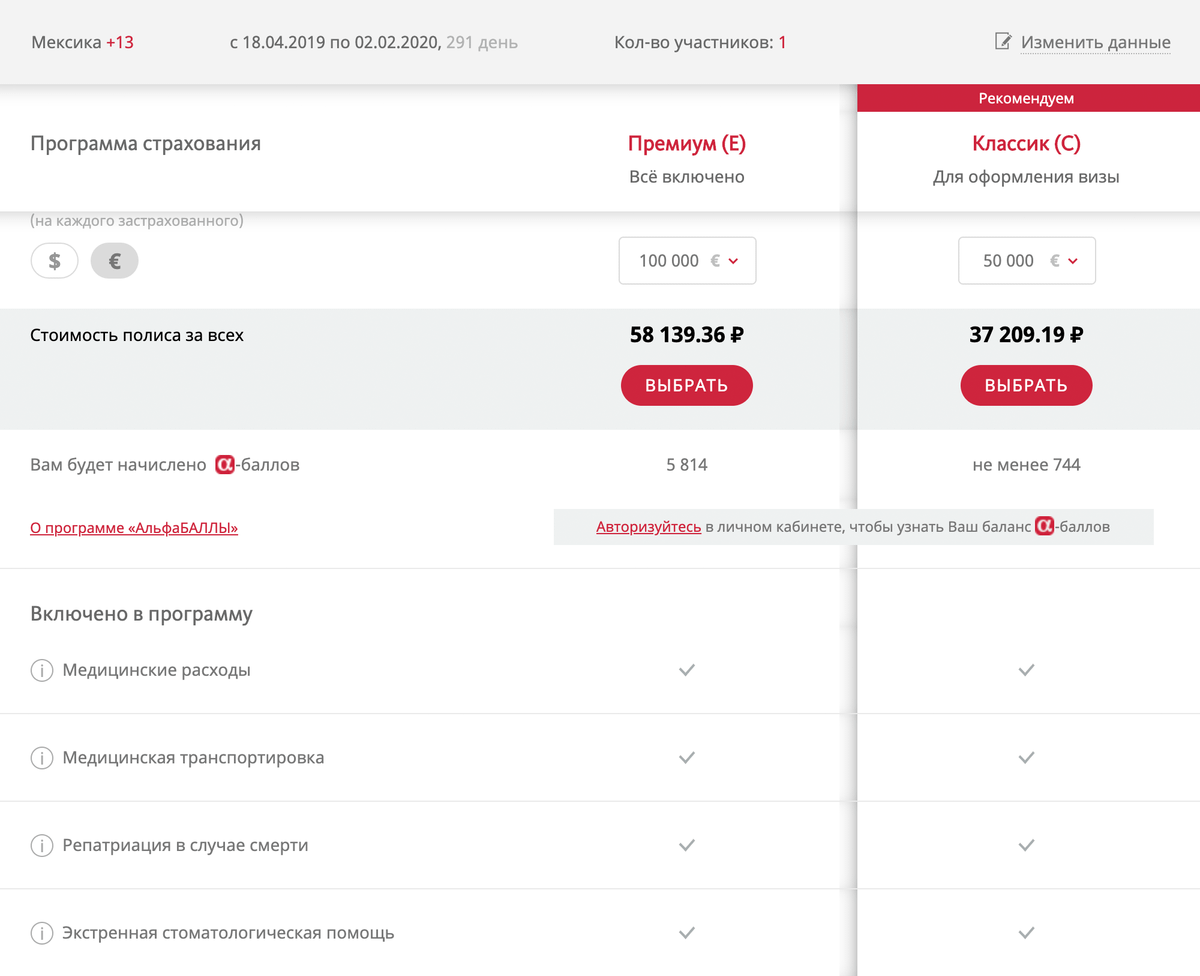Click Медицинская транспортировка row label
Screen dimensions: 1200x976
pos(193,758)
